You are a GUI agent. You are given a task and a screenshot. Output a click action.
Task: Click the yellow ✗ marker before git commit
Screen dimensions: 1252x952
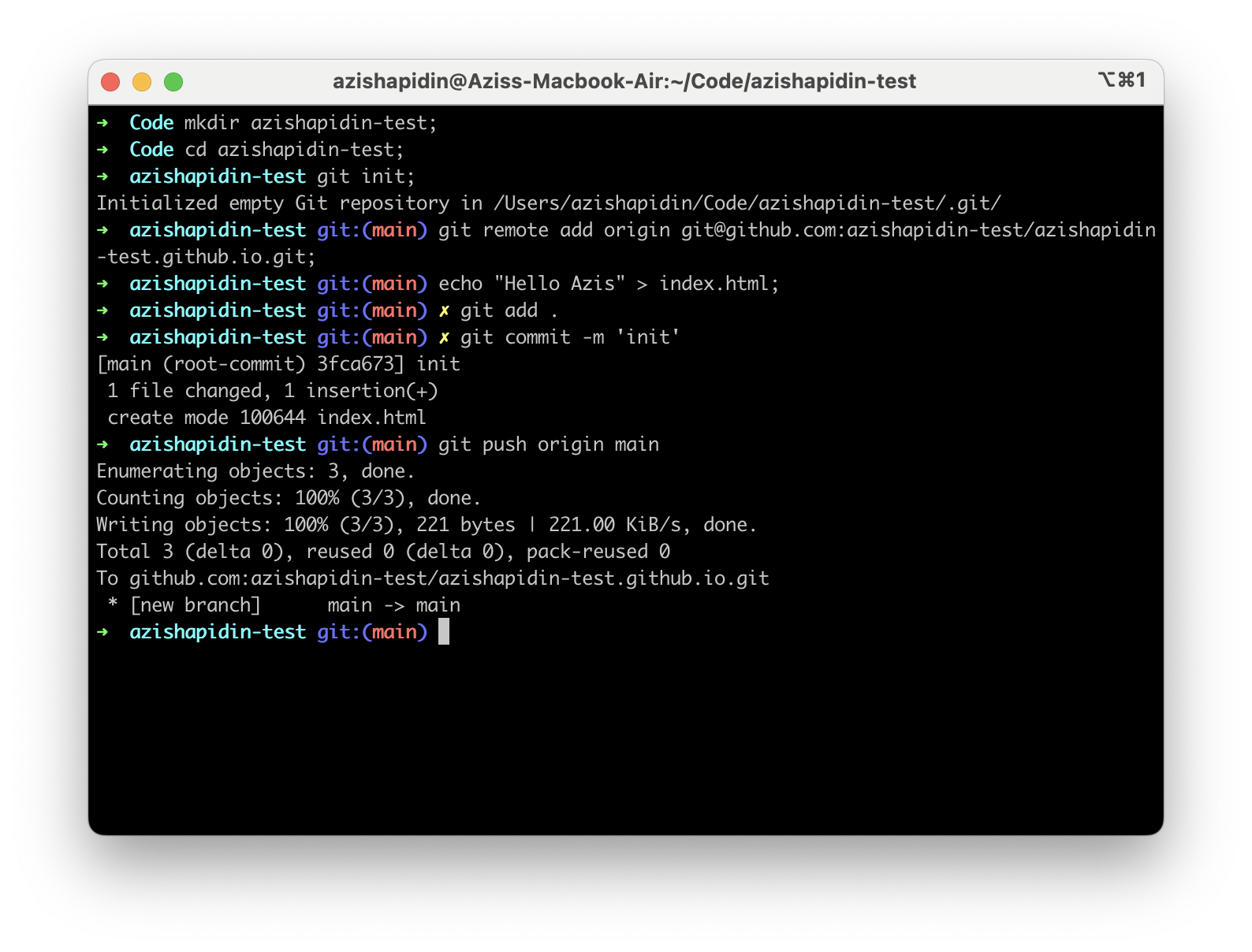[x=444, y=337]
